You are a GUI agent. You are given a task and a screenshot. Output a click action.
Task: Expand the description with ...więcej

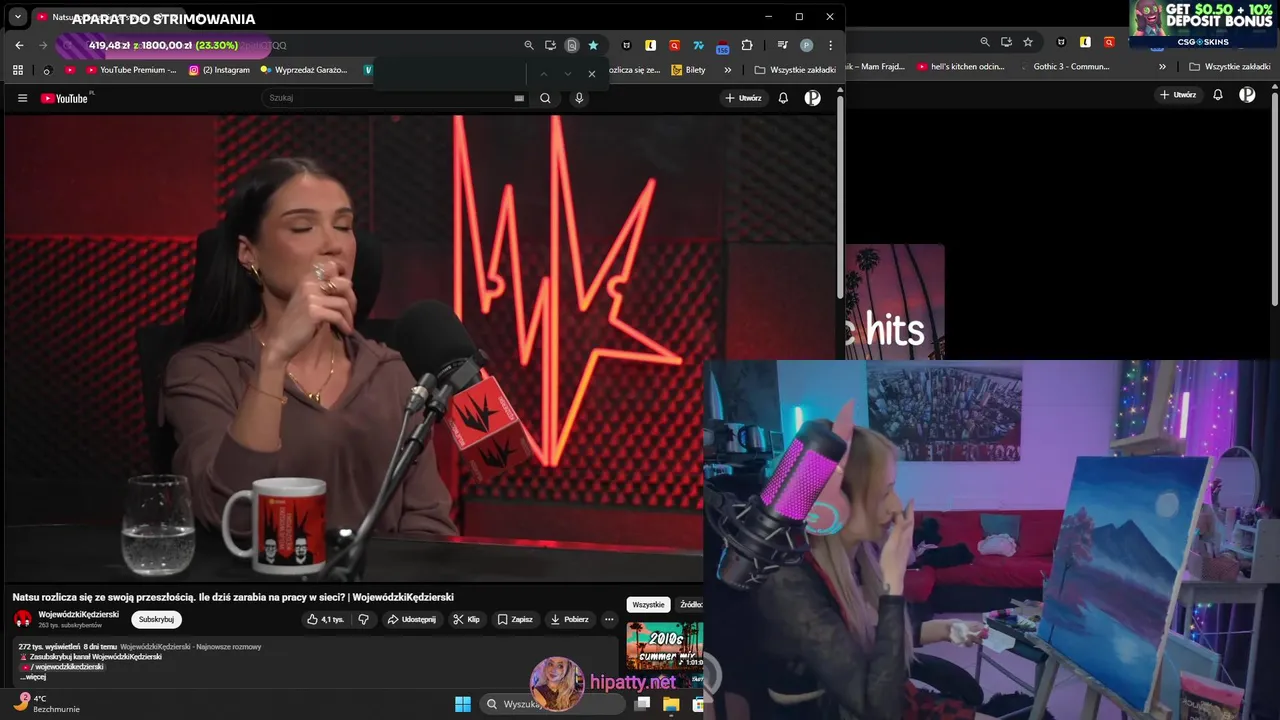pyautogui.click(x=33, y=677)
